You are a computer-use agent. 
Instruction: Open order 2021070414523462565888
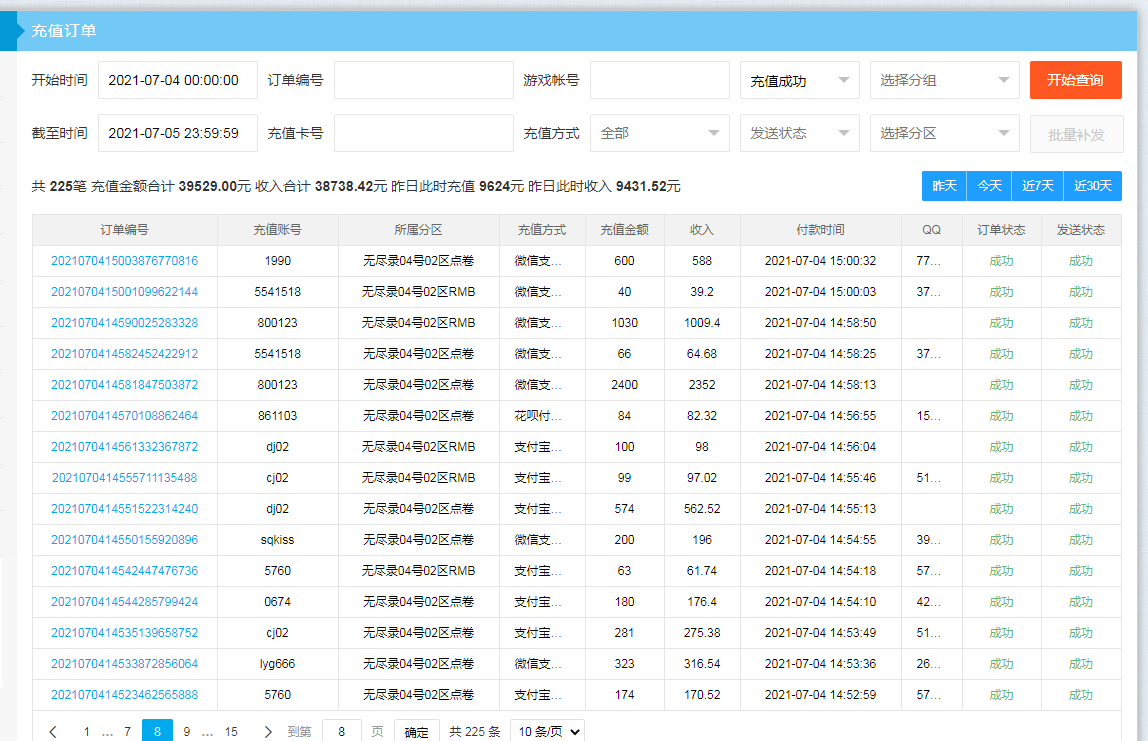[124, 695]
